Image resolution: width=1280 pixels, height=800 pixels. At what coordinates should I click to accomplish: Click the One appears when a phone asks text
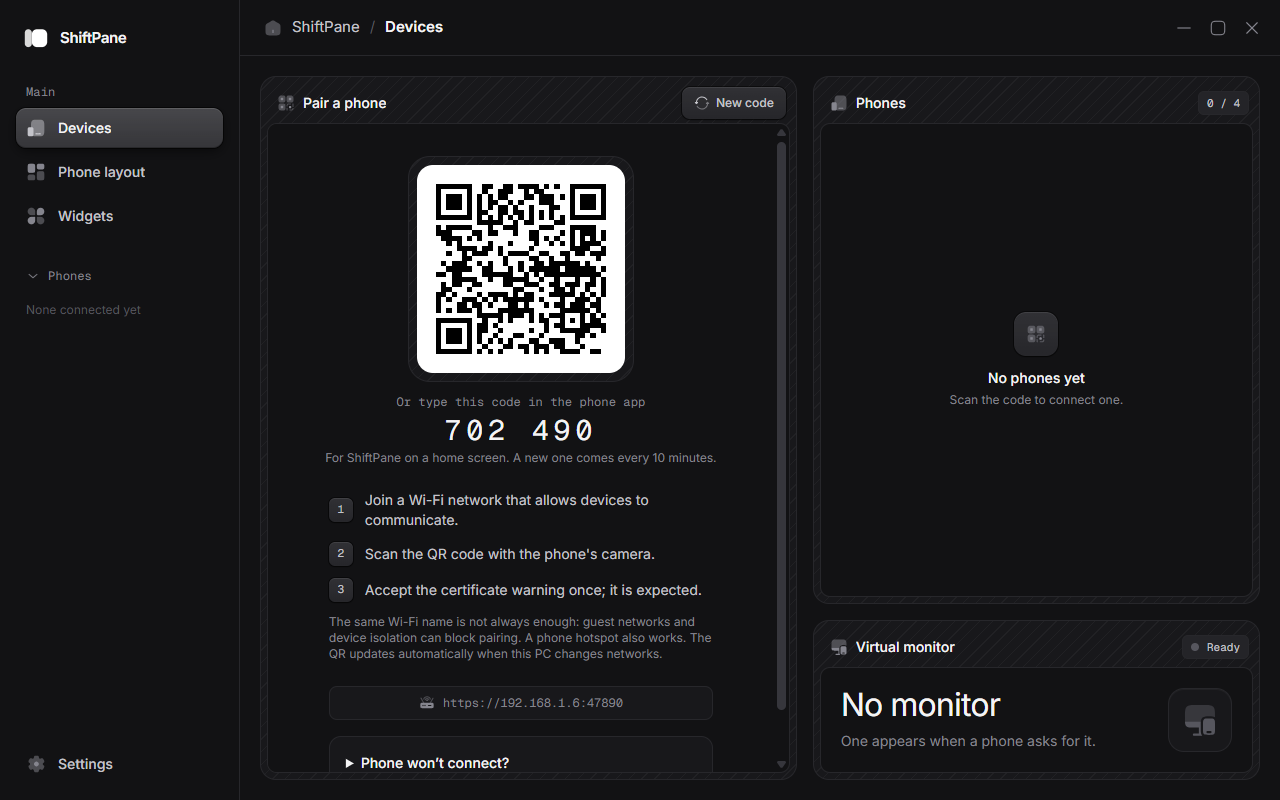pos(968,742)
